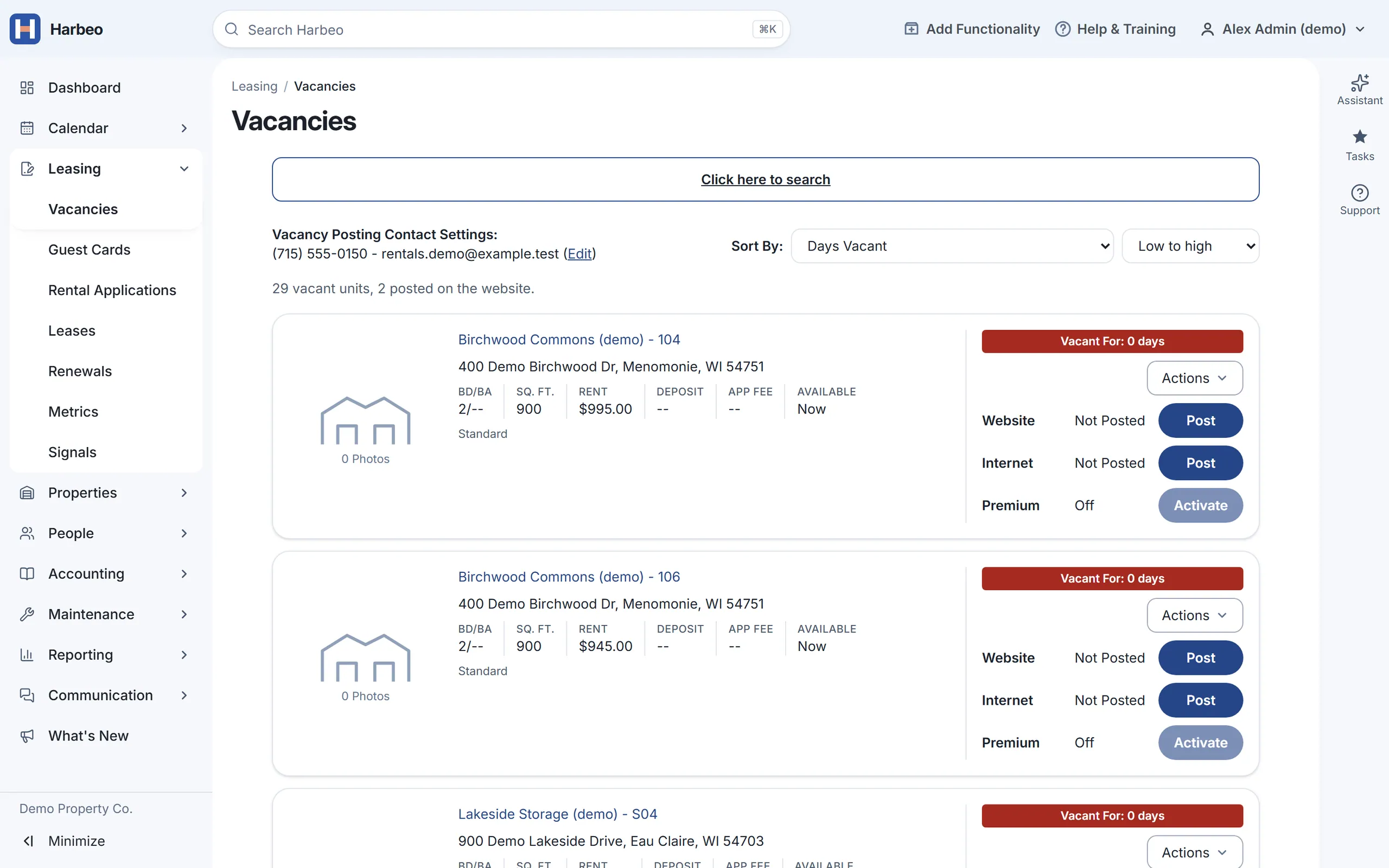Post unit 106 to Website
The image size is (1389, 868).
click(1200, 658)
